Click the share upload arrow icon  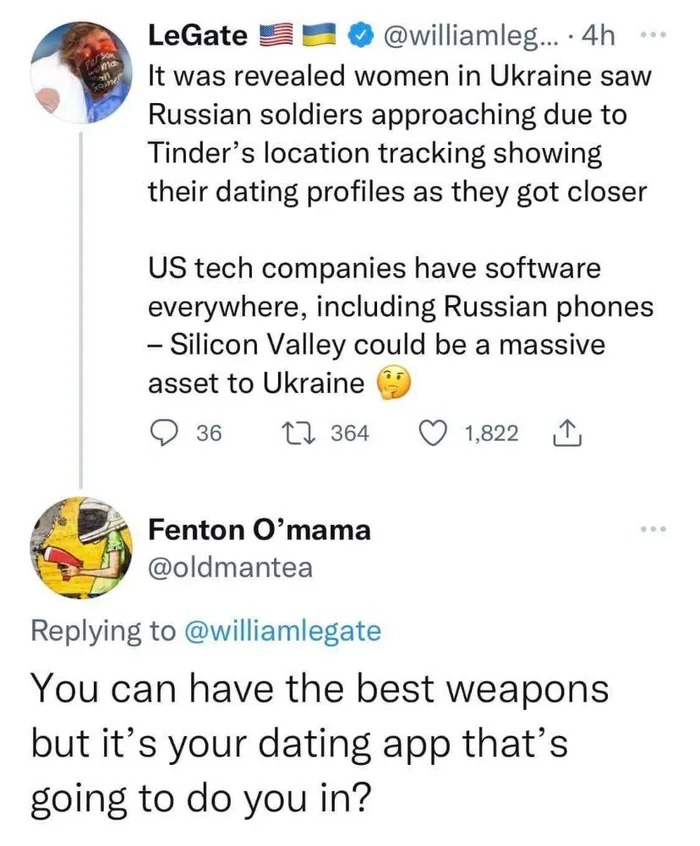pyautogui.click(x=565, y=433)
